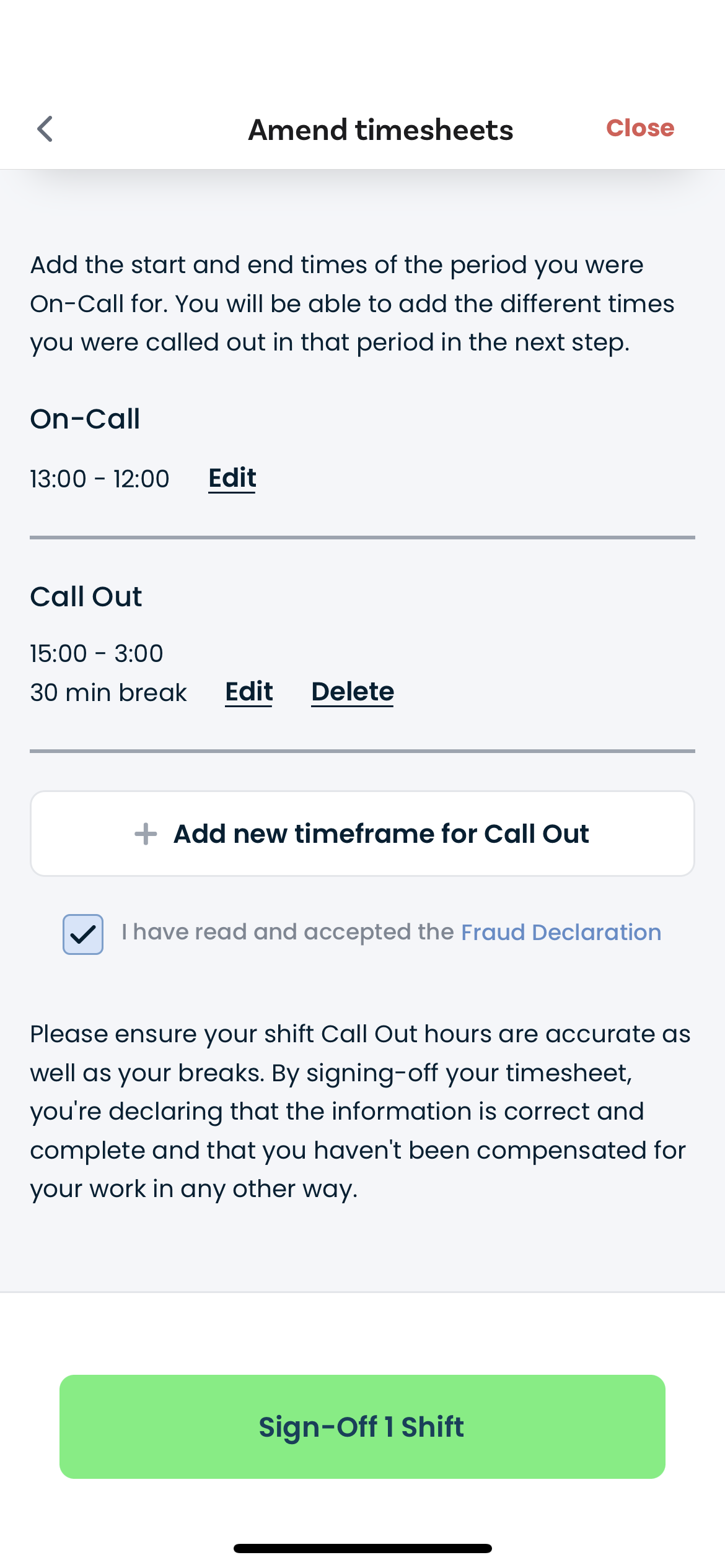
Task: Tap the 30 min break label
Action: tap(108, 692)
